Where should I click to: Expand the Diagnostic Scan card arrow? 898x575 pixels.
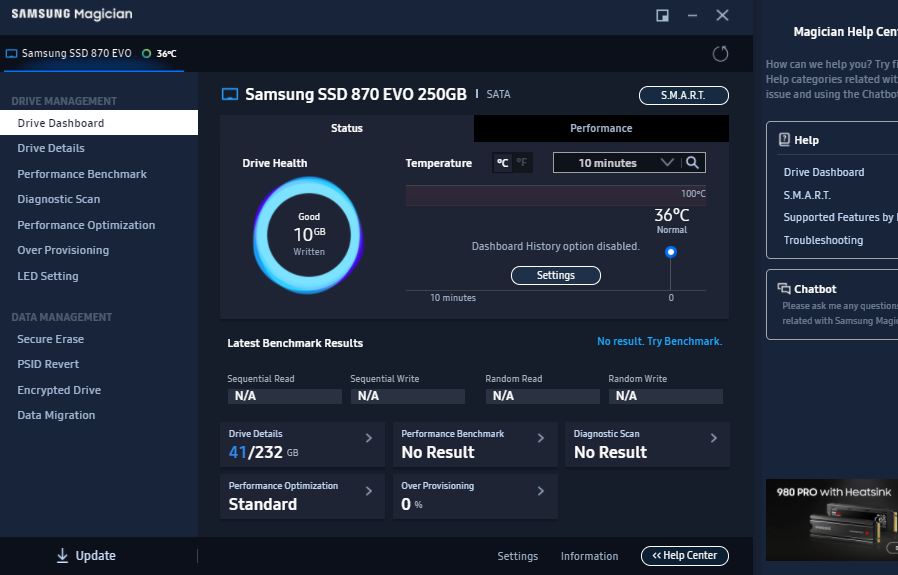714,438
